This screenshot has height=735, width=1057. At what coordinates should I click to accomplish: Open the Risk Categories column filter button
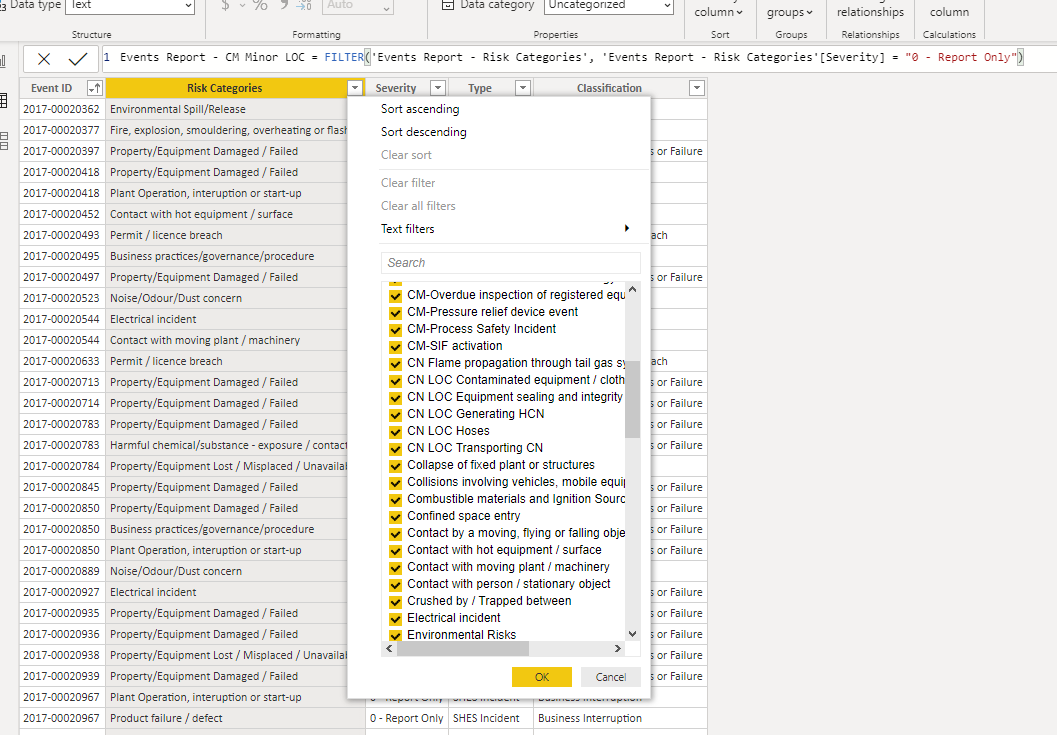[x=355, y=88]
